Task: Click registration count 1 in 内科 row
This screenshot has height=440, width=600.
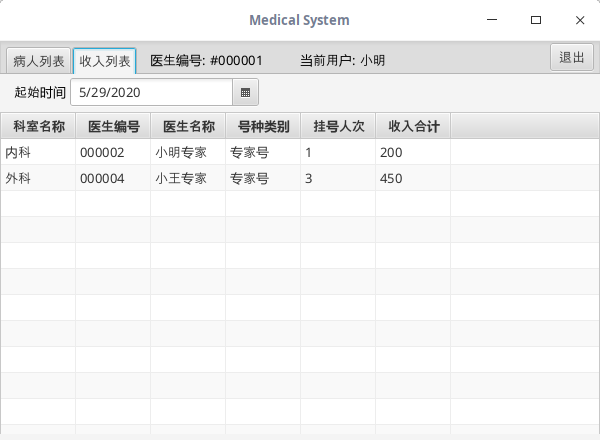Action: coord(338,152)
